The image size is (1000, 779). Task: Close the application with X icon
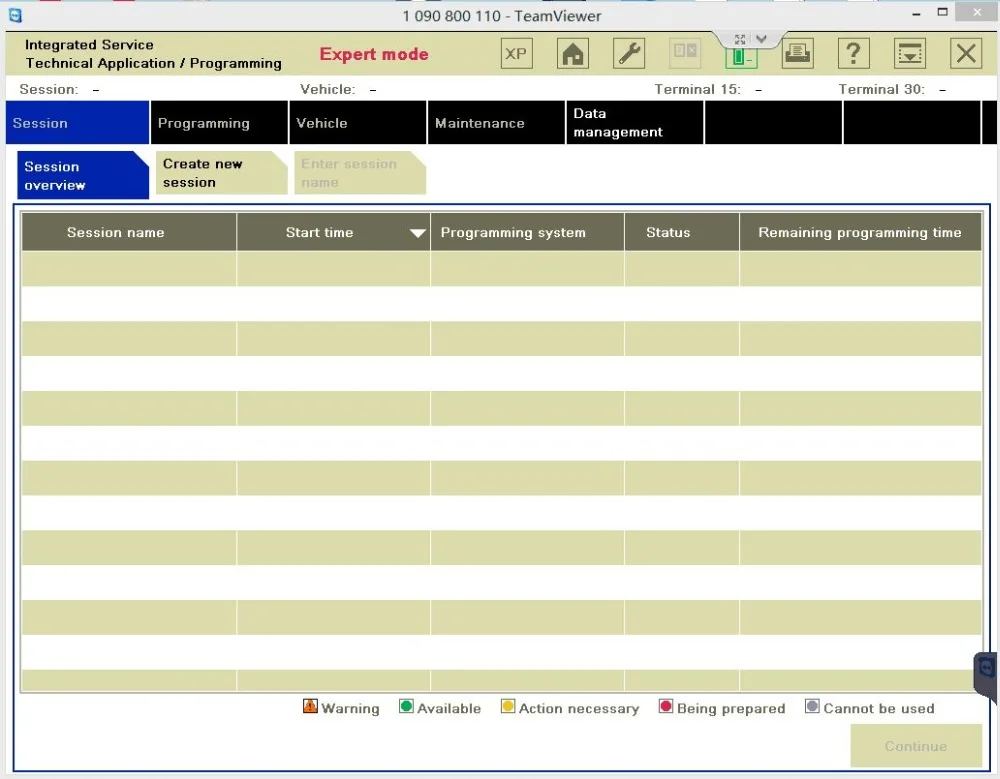(965, 54)
